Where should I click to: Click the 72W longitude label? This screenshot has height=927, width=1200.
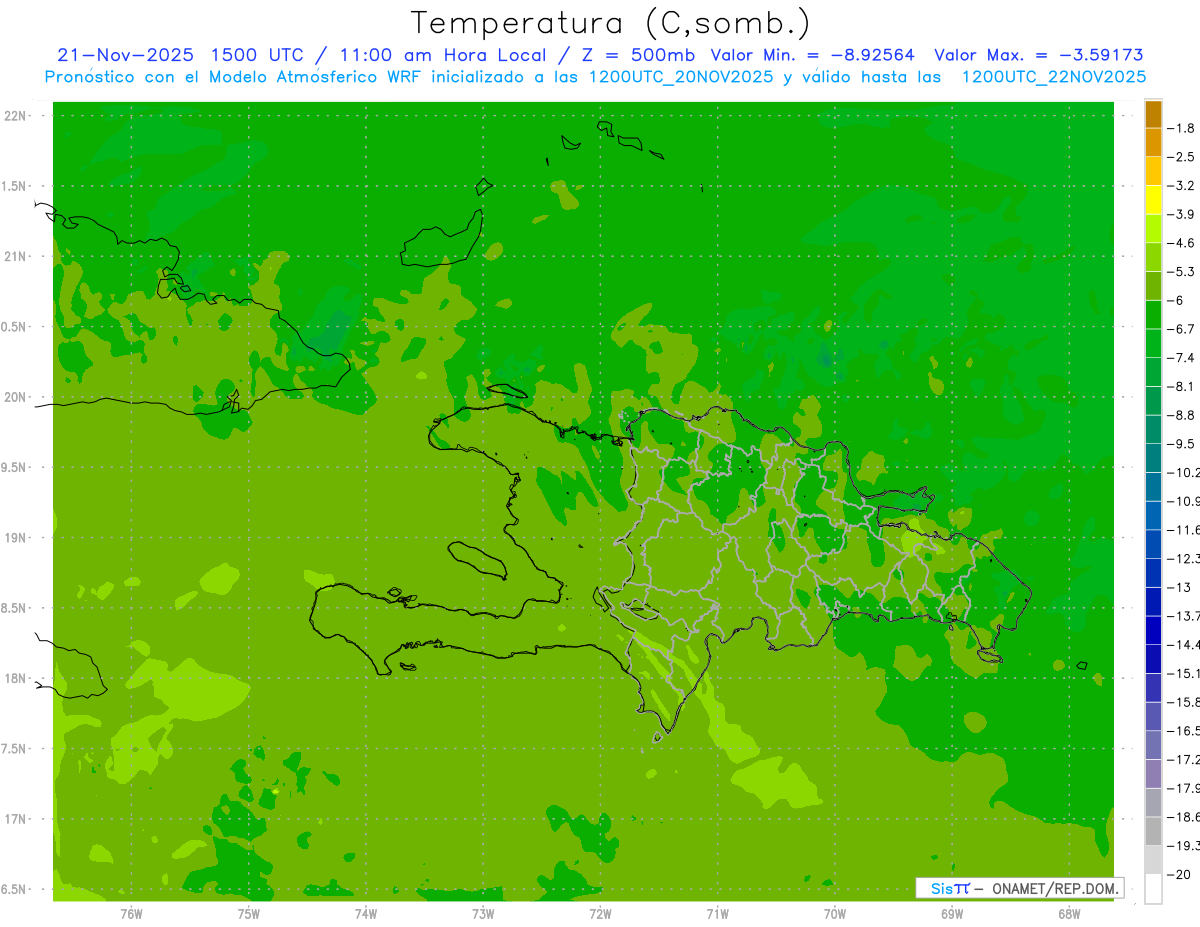coord(600,913)
